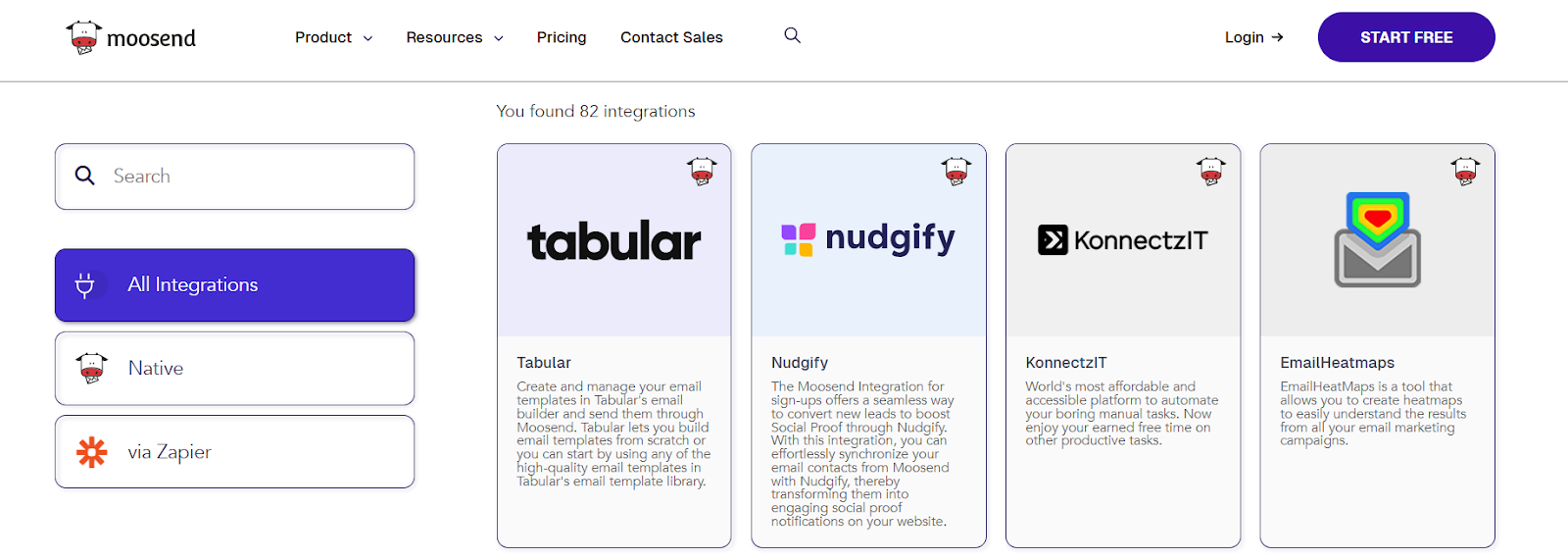Click the KonnectzIT logo image
The height and width of the screenshot is (560, 1568).
(1122, 240)
